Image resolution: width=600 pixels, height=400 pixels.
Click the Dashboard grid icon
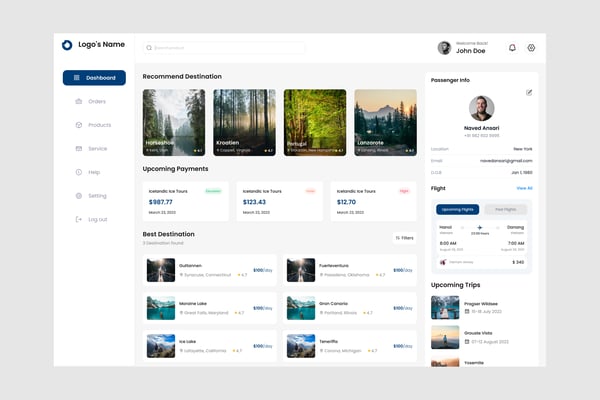(x=77, y=78)
